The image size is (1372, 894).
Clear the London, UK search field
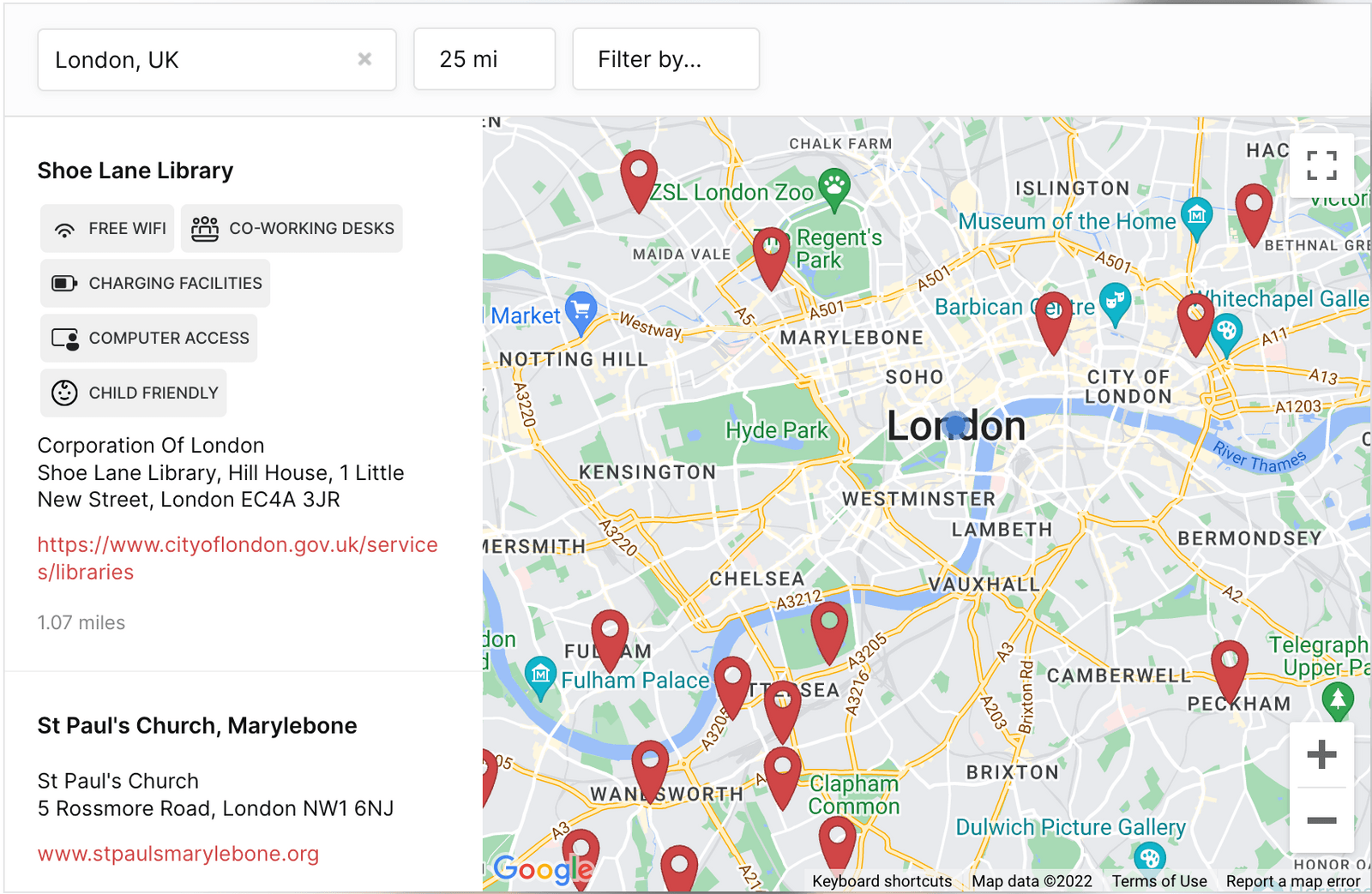364,59
